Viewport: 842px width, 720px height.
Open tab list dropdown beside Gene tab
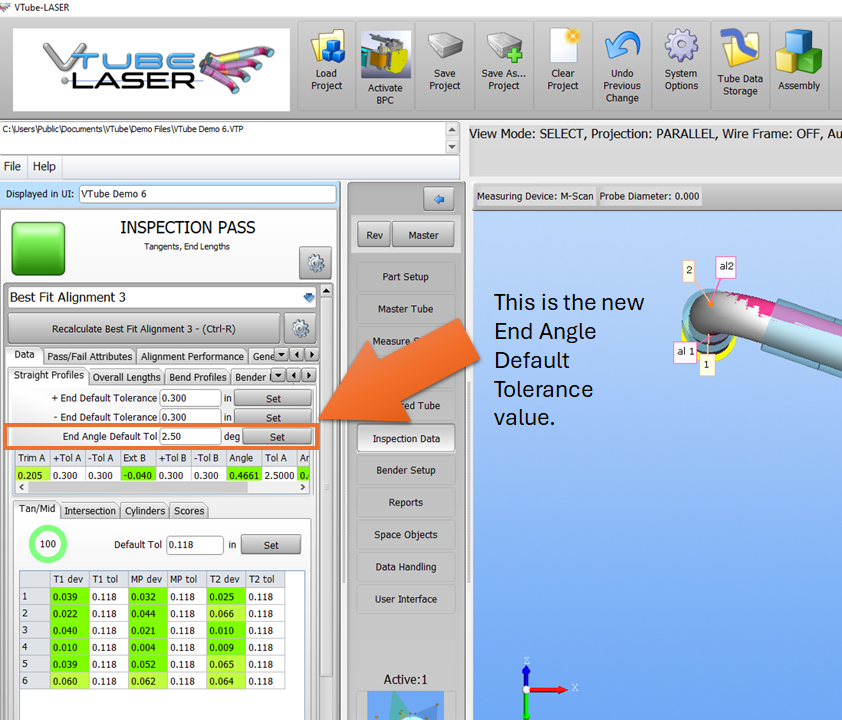click(281, 355)
